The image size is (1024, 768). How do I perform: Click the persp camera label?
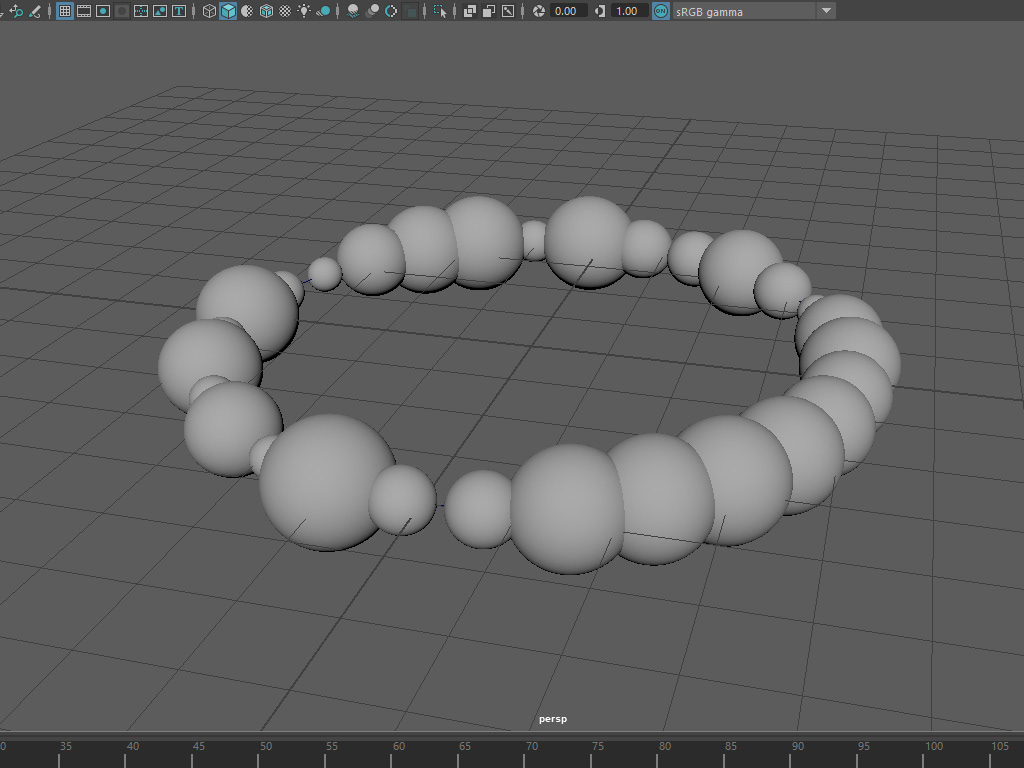(552, 719)
